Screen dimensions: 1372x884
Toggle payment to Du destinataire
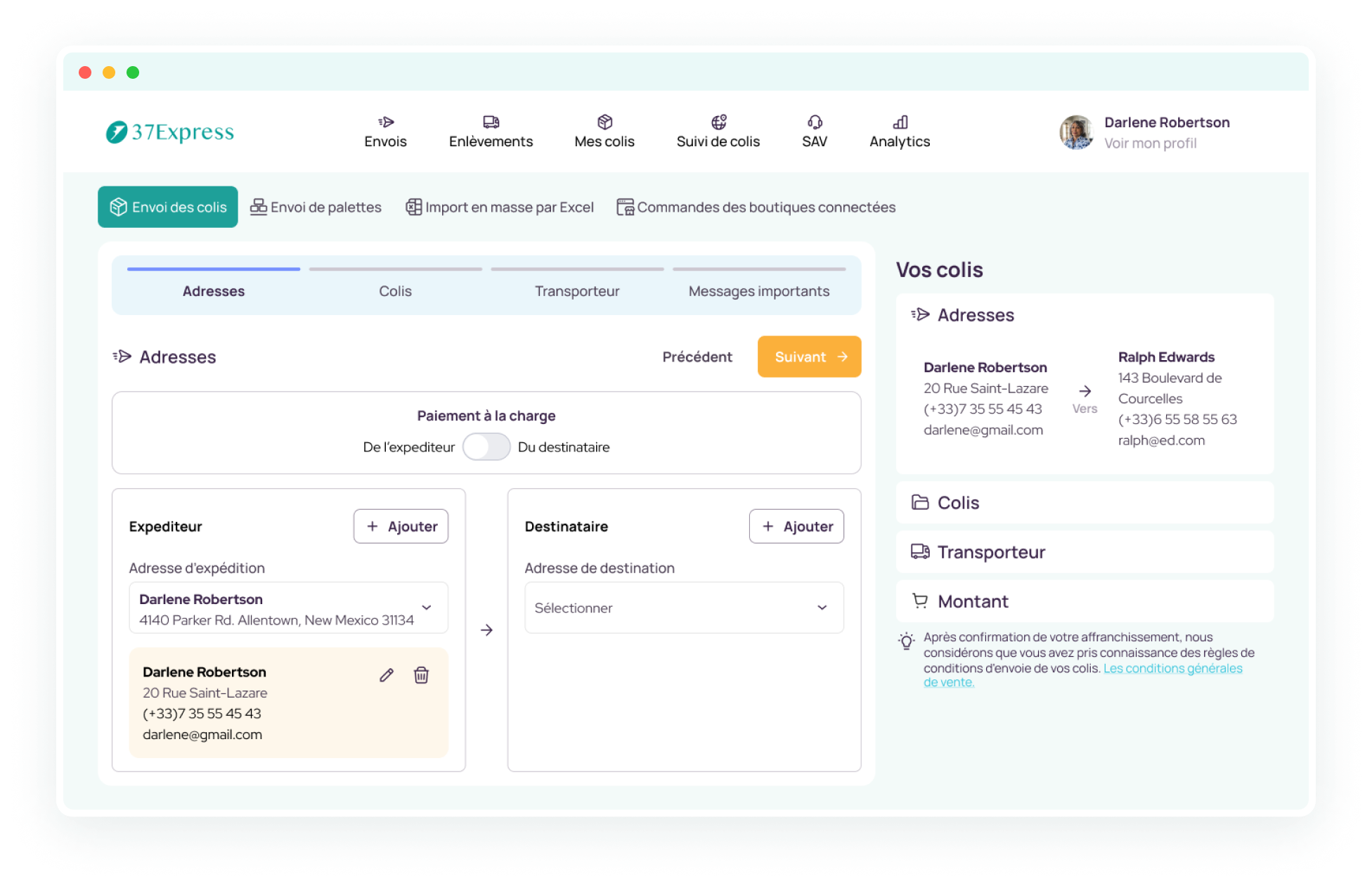(x=486, y=447)
